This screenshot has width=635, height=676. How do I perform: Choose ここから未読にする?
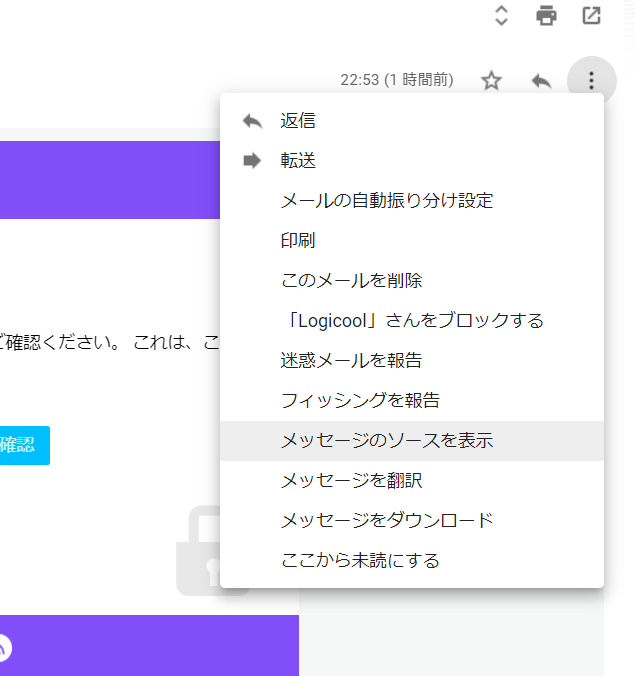(412, 561)
